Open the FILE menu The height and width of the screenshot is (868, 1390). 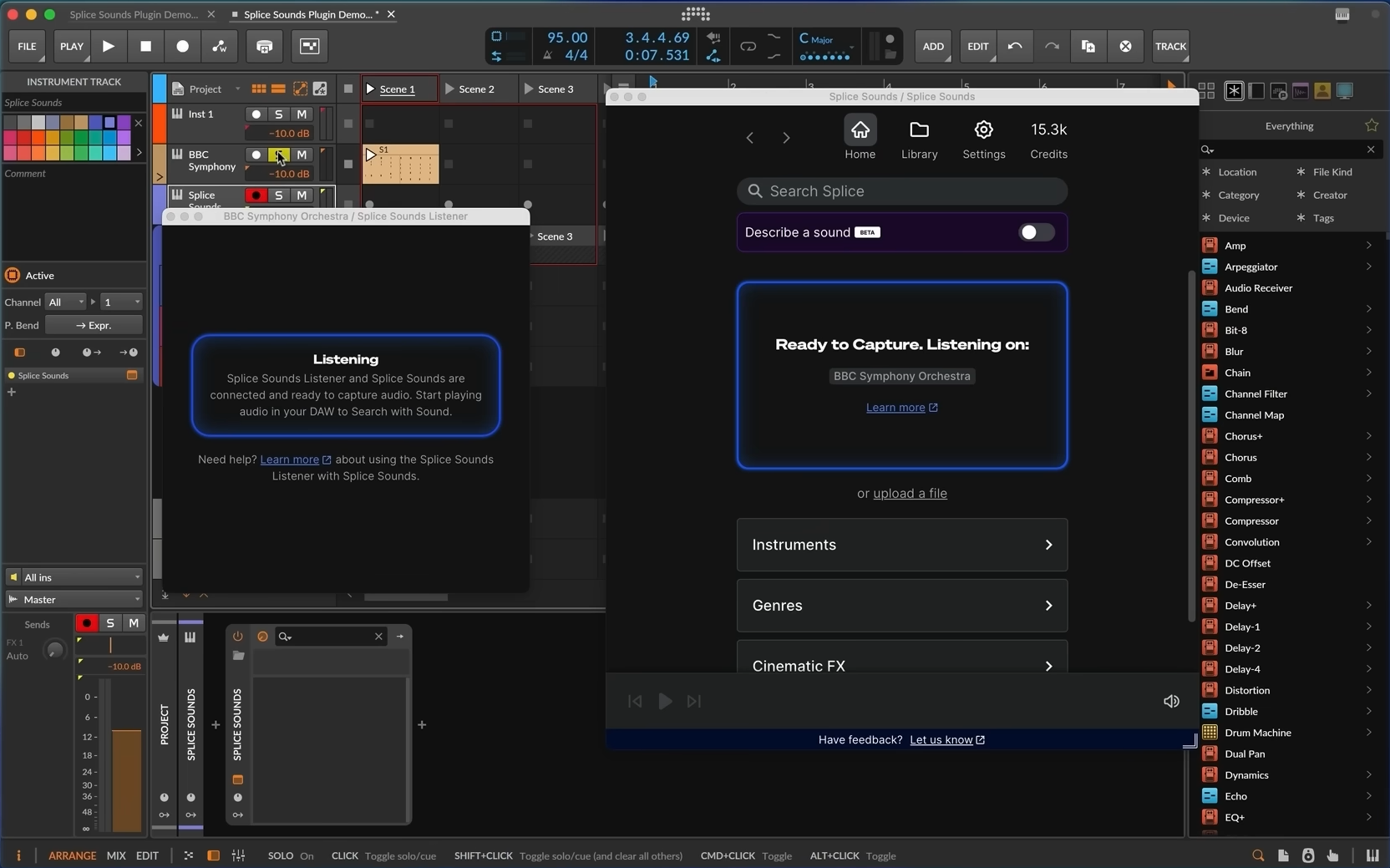(28, 46)
